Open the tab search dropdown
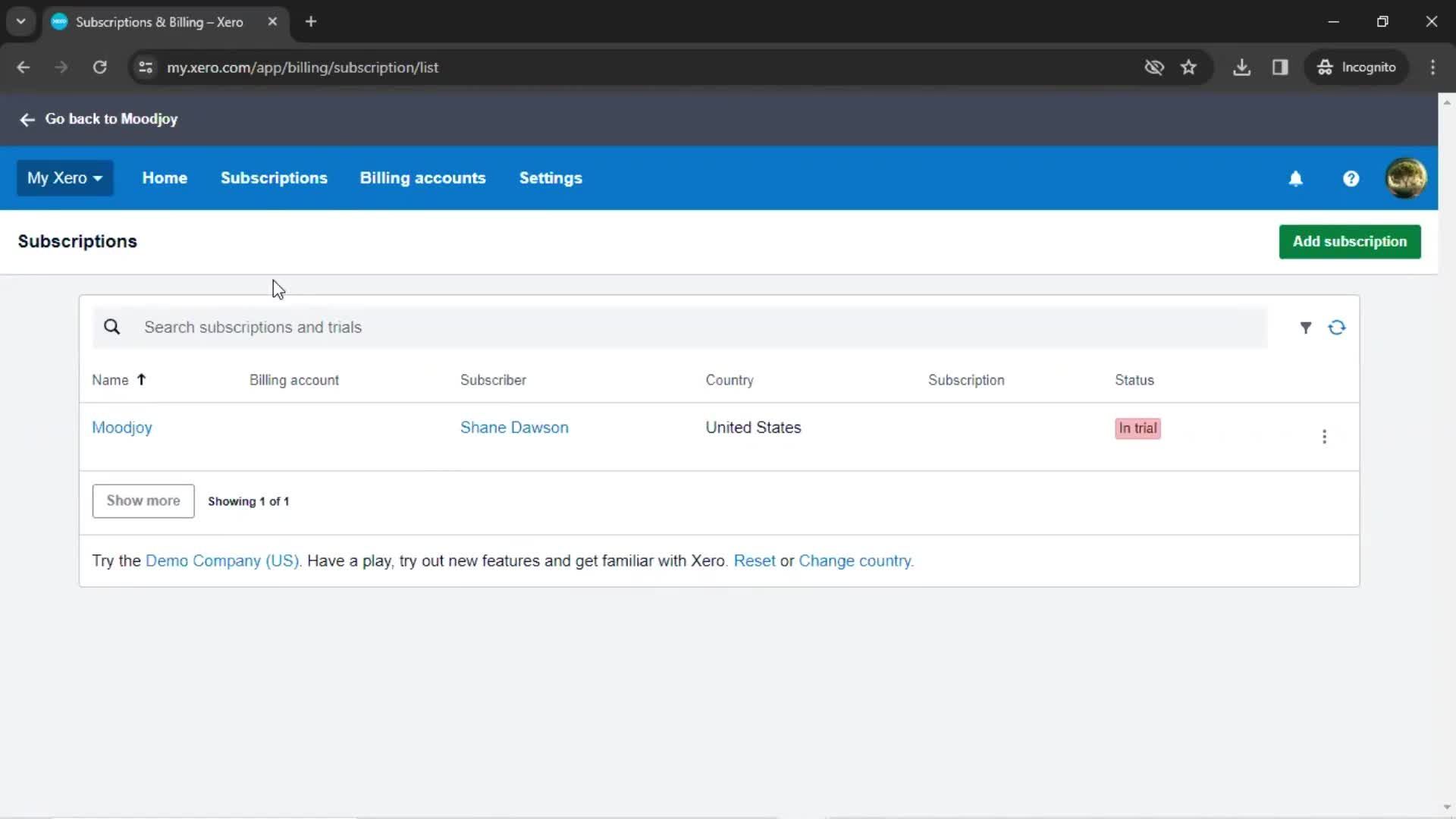 (x=21, y=22)
